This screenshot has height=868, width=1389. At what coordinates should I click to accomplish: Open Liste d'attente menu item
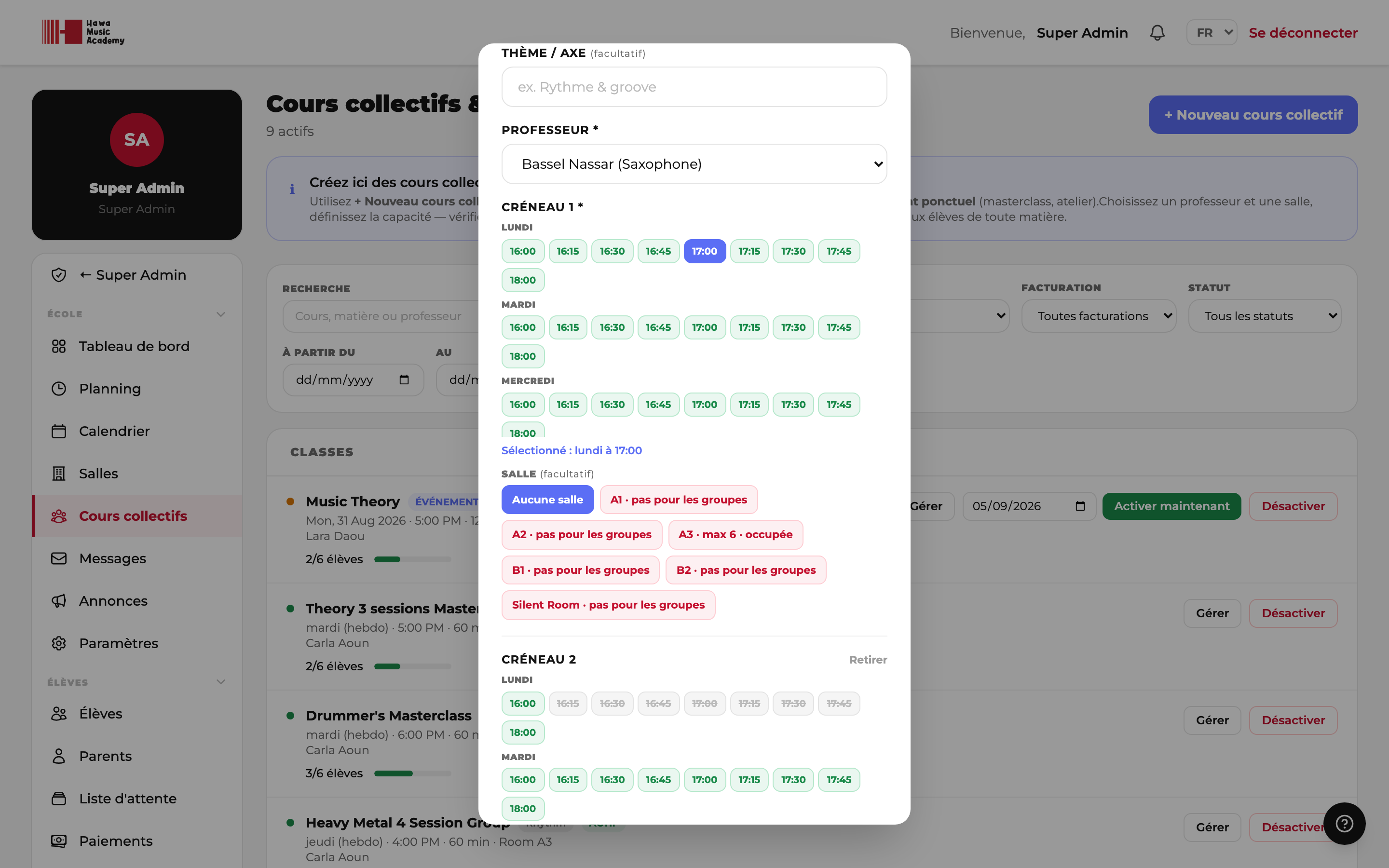click(127, 799)
